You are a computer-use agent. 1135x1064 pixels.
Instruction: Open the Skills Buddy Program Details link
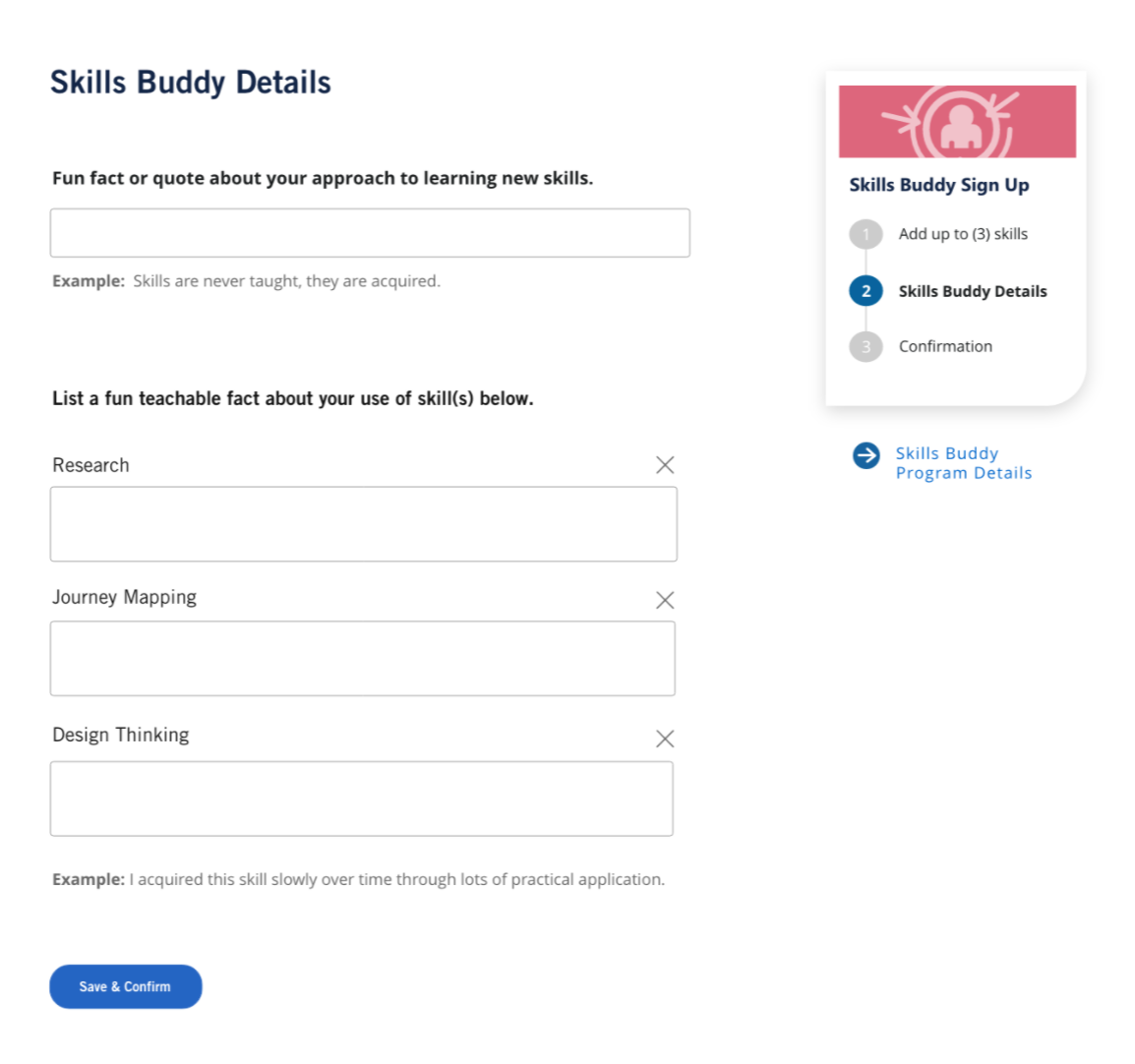(964, 463)
